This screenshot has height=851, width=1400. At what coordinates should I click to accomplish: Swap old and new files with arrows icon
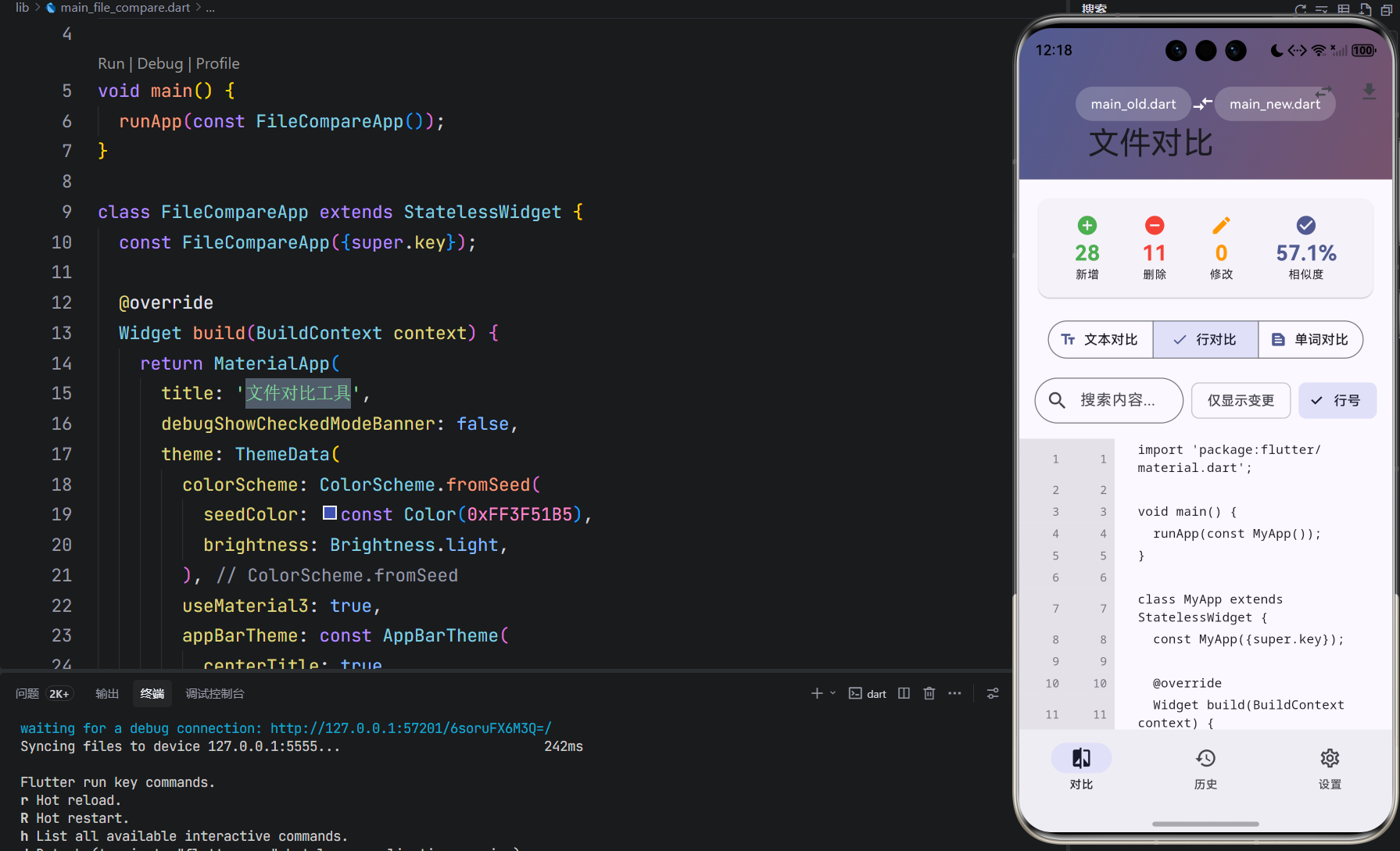click(x=1203, y=104)
